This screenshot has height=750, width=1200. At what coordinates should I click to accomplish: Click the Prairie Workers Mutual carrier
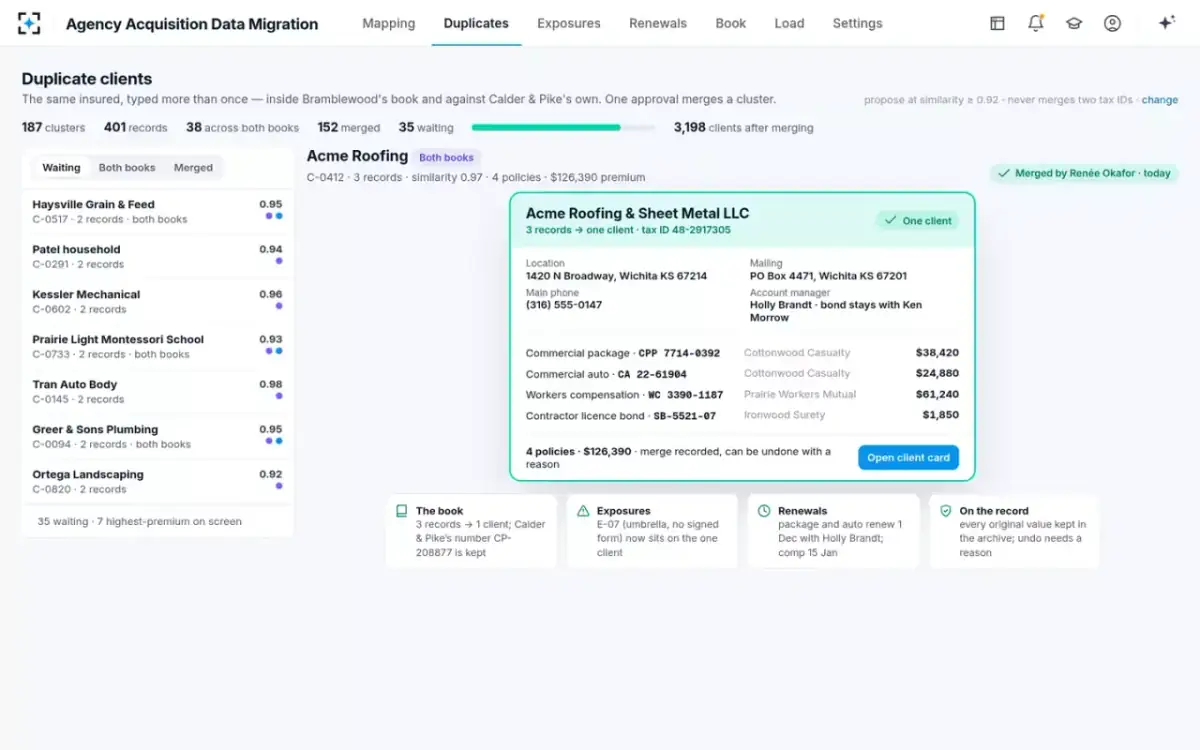[800, 395]
